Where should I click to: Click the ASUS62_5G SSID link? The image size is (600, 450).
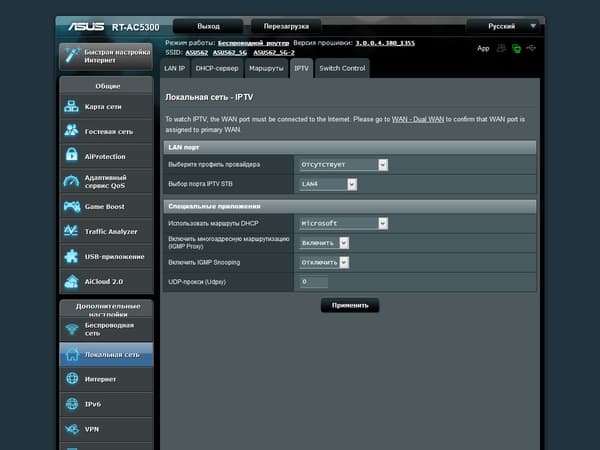coord(230,52)
